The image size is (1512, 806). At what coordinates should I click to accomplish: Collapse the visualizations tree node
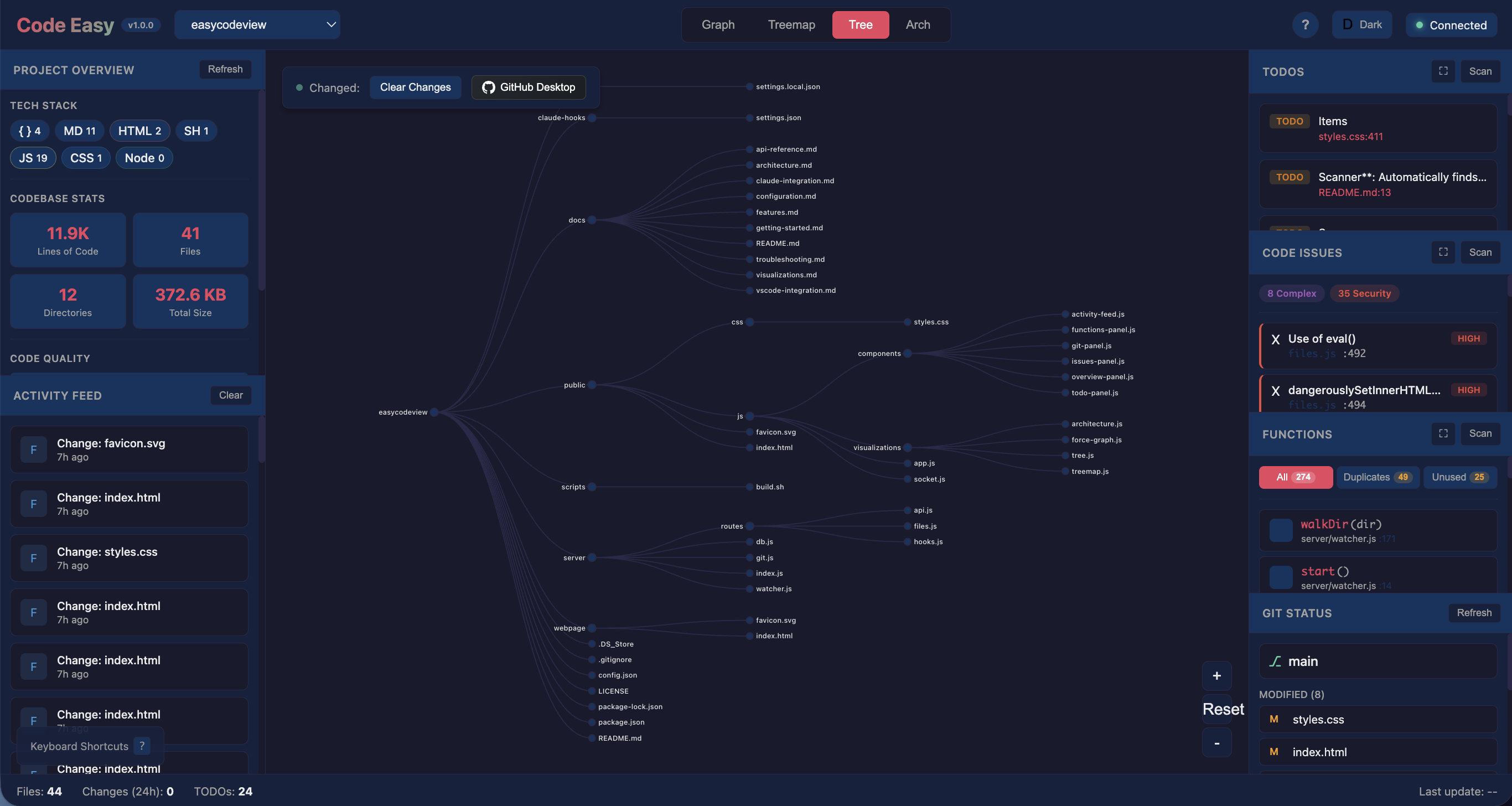[908, 448]
